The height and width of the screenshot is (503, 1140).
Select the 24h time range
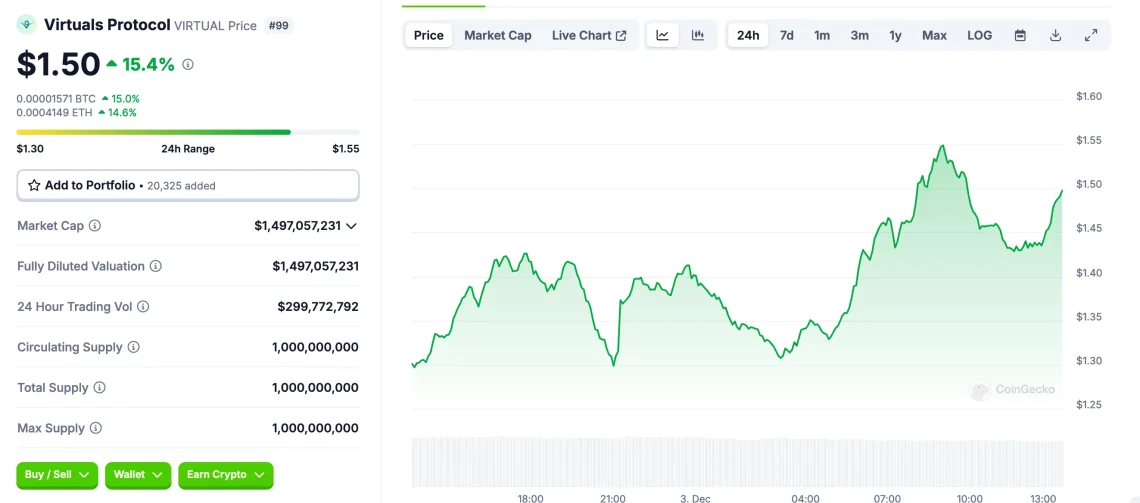point(748,35)
